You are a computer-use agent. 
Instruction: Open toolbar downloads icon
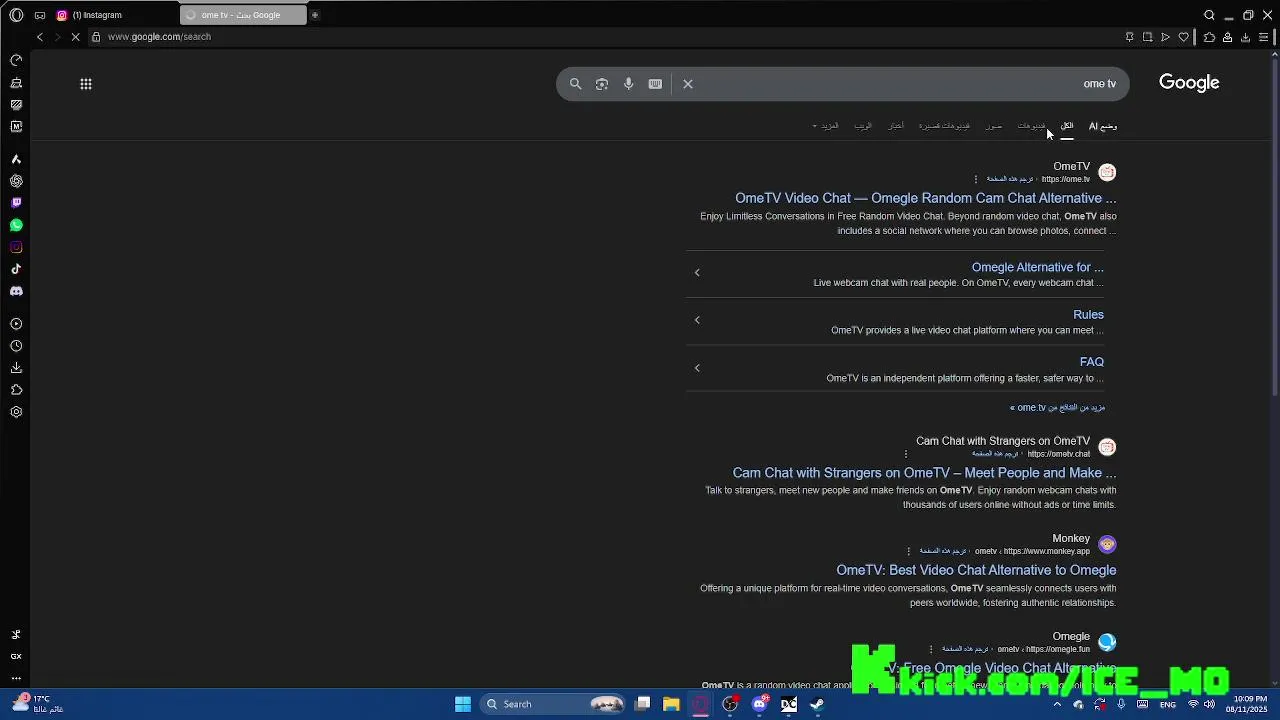[x=1245, y=37]
